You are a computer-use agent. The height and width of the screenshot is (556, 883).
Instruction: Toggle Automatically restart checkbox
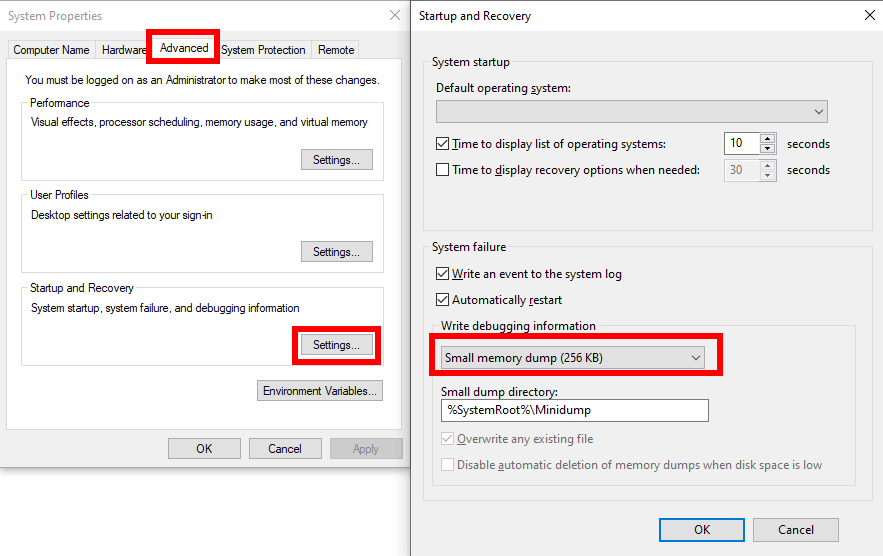point(443,300)
